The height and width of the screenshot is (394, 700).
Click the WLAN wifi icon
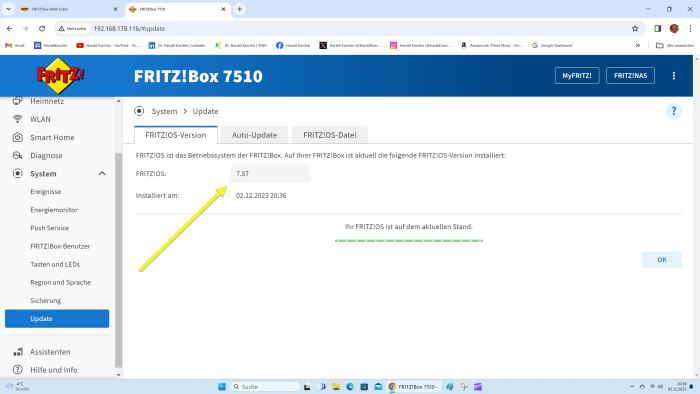(17, 119)
